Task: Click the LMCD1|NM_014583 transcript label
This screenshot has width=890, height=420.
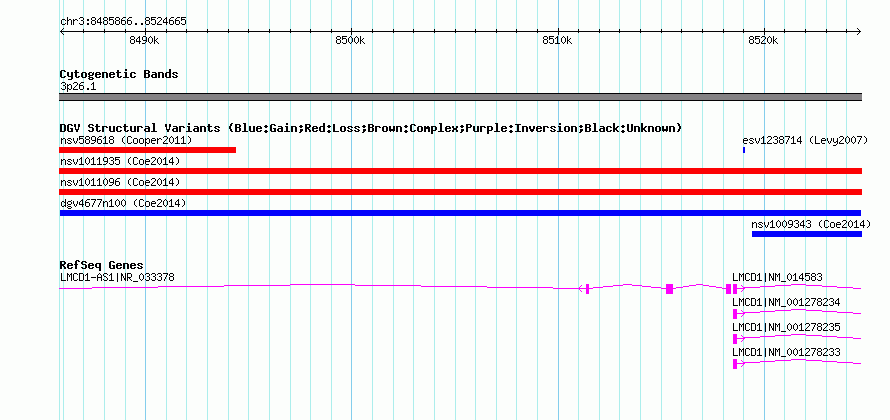Action: coord(777,278)
